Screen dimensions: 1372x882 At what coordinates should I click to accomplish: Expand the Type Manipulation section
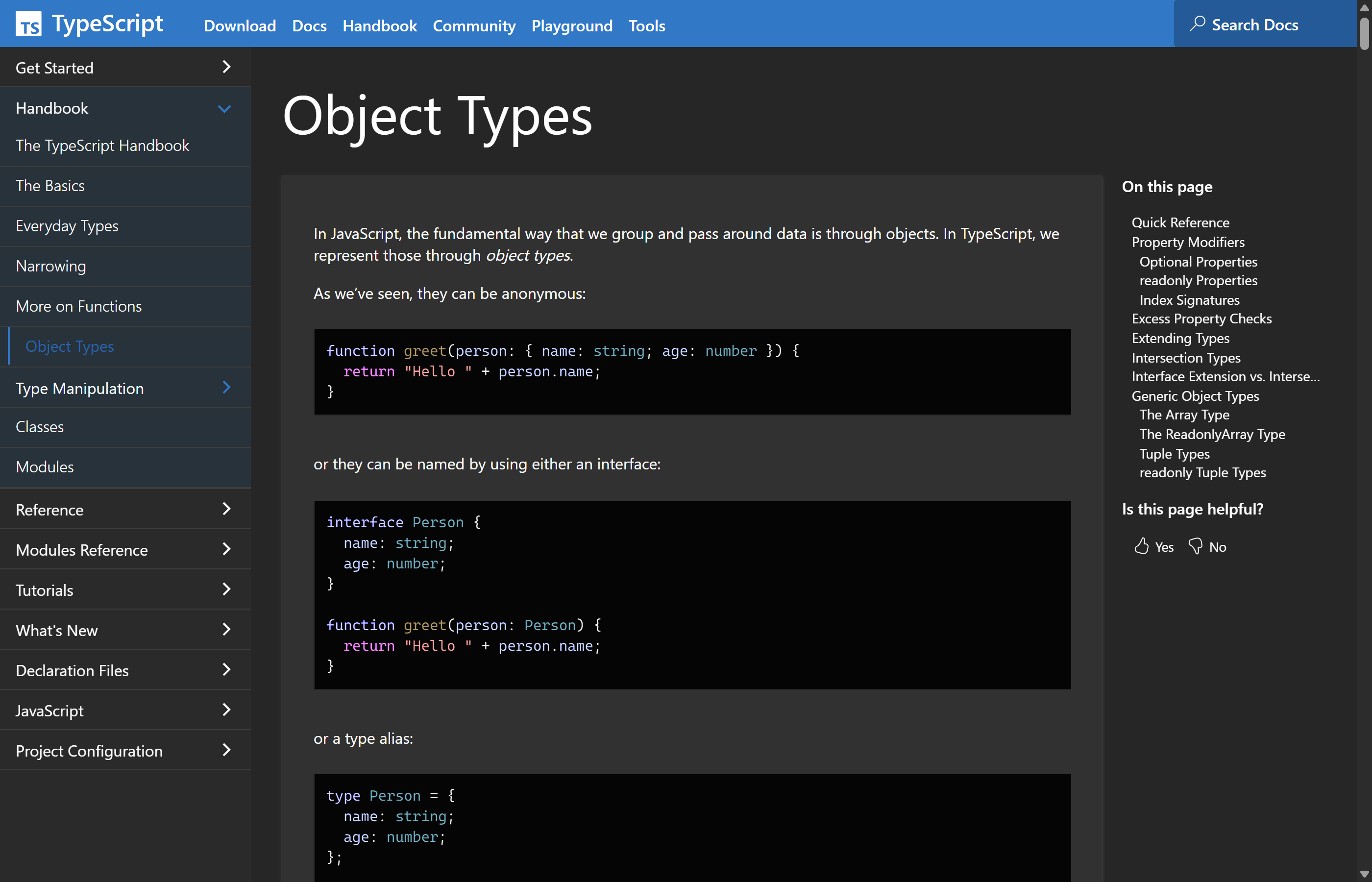(227, 387)
